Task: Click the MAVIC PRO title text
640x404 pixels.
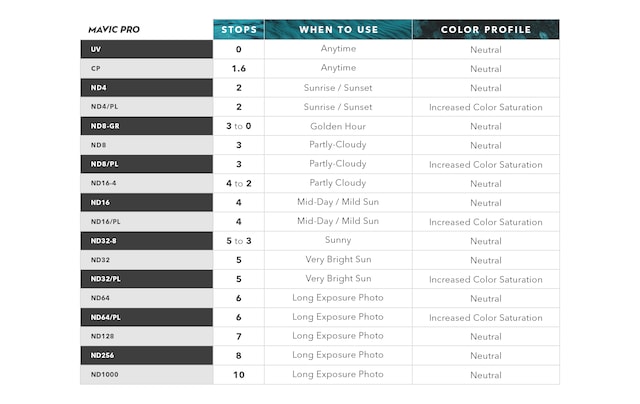Action: (113, 30)
